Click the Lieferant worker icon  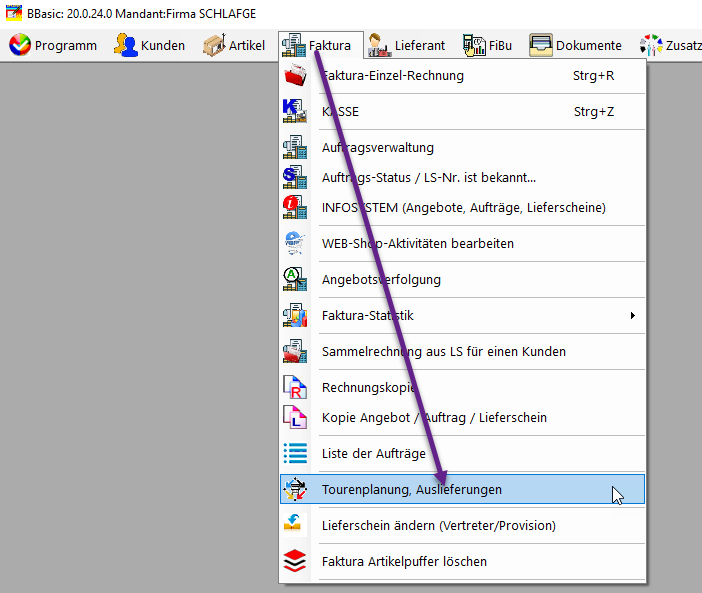click(x=380, y=45)
